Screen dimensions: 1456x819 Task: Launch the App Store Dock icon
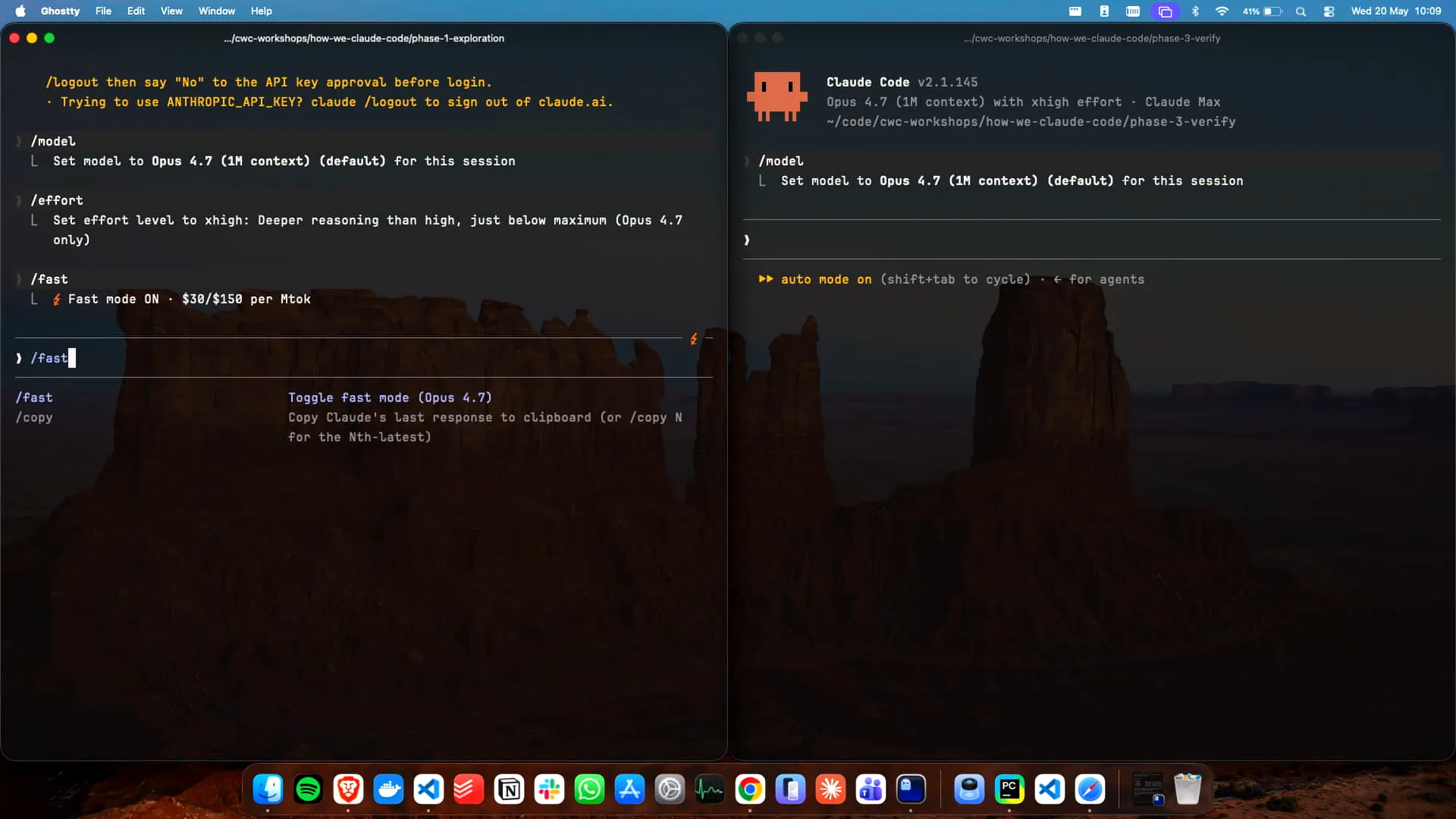pos(629,789)
